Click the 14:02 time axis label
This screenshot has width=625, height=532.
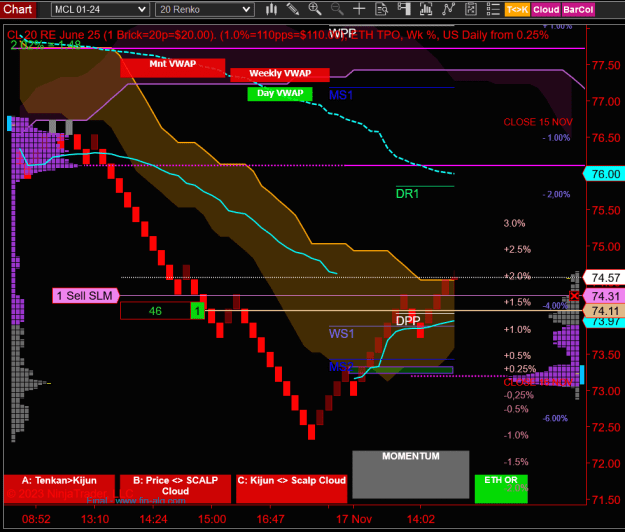421,519
